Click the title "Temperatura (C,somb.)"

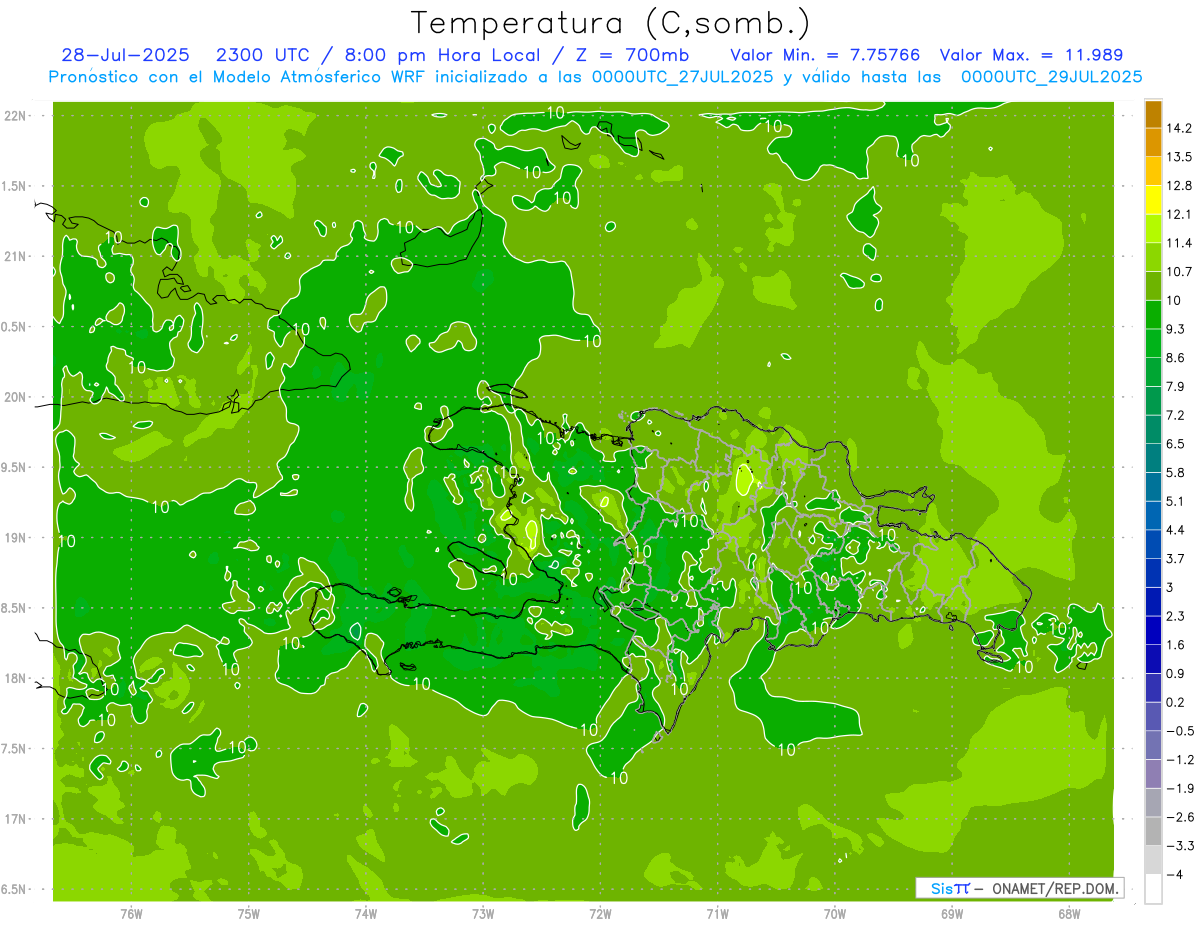pyautogui.click(x=611, y=23)
